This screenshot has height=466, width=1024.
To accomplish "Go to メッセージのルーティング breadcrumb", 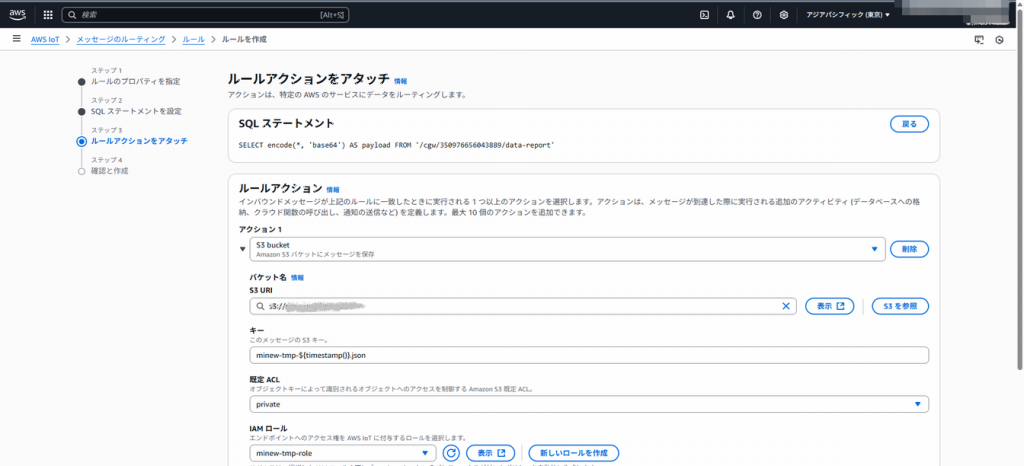I will point(121,39).
